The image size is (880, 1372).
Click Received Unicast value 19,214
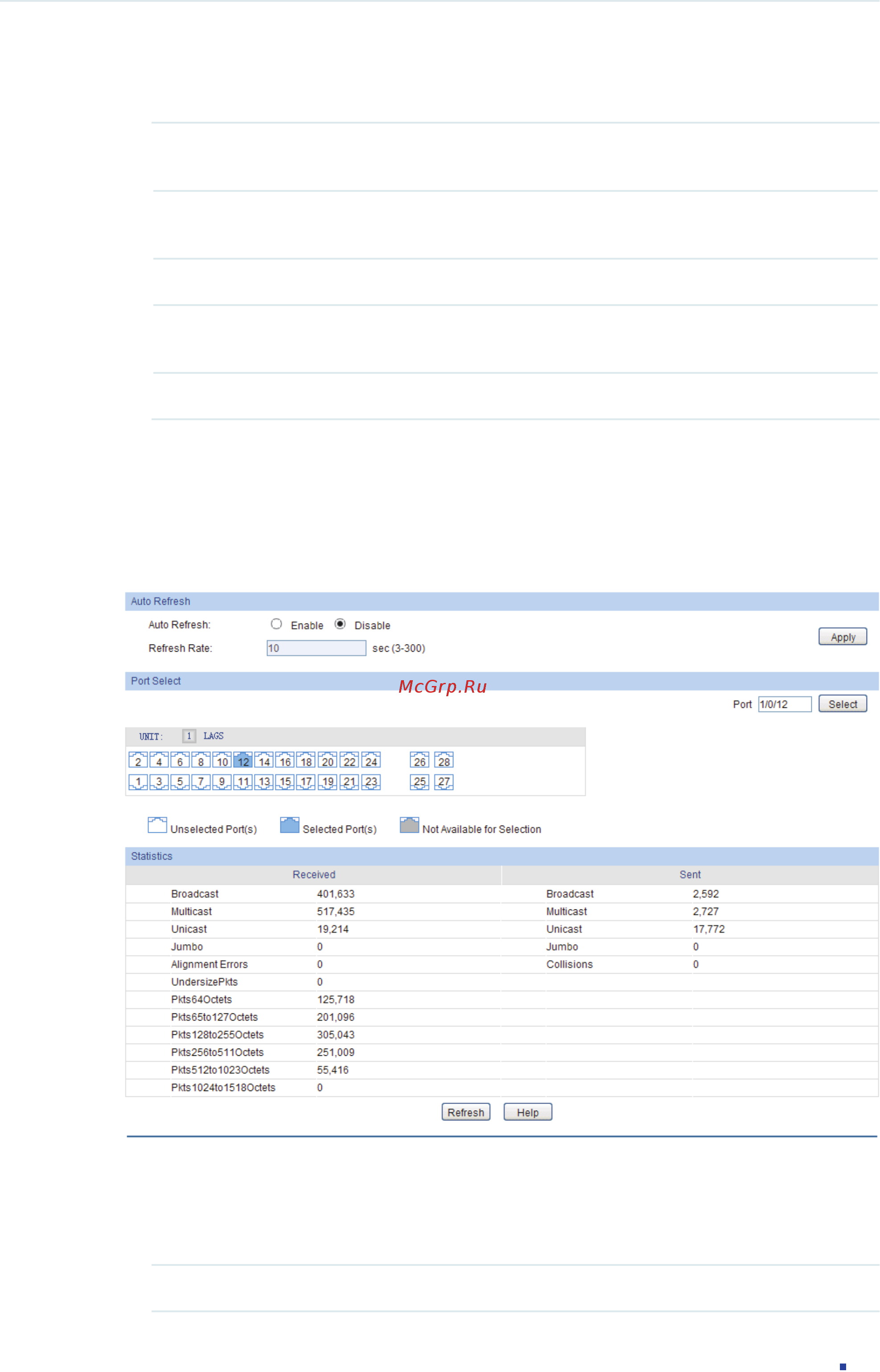coord(333,930)
